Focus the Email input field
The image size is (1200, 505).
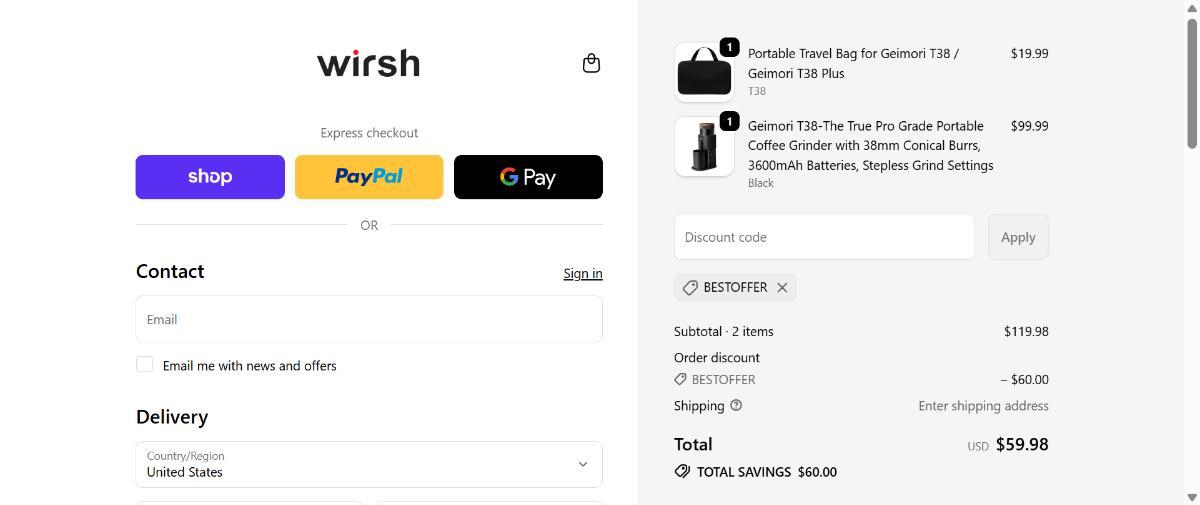point(368,319)
